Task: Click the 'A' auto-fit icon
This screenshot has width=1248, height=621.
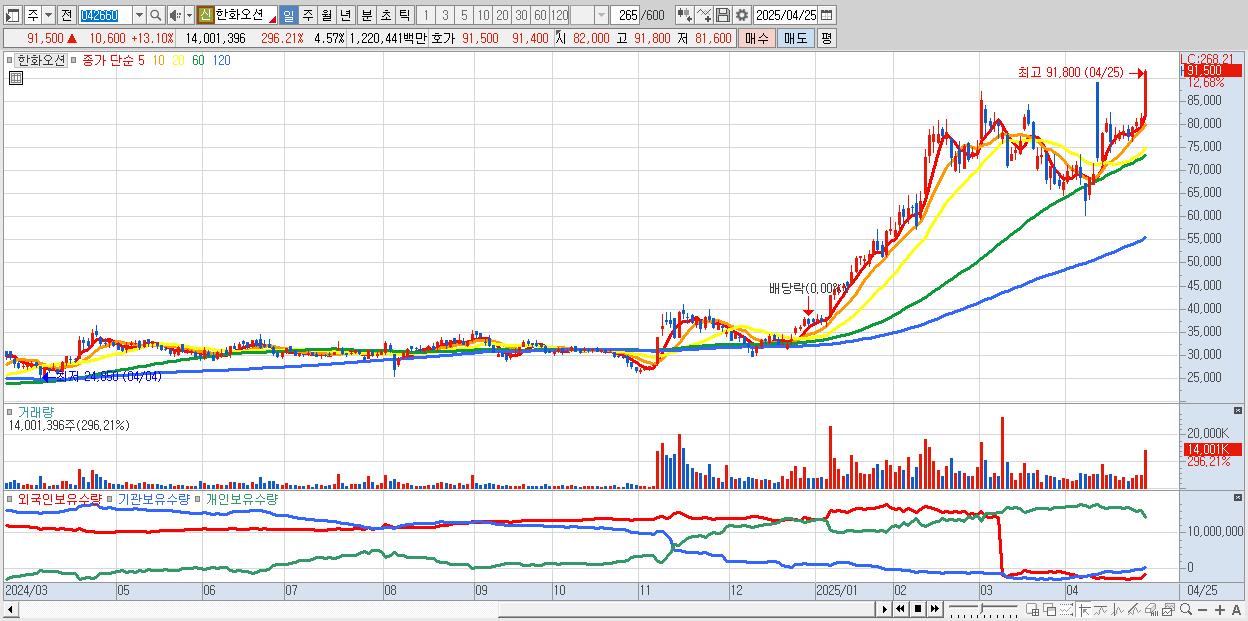Action: click(1237, 609)
